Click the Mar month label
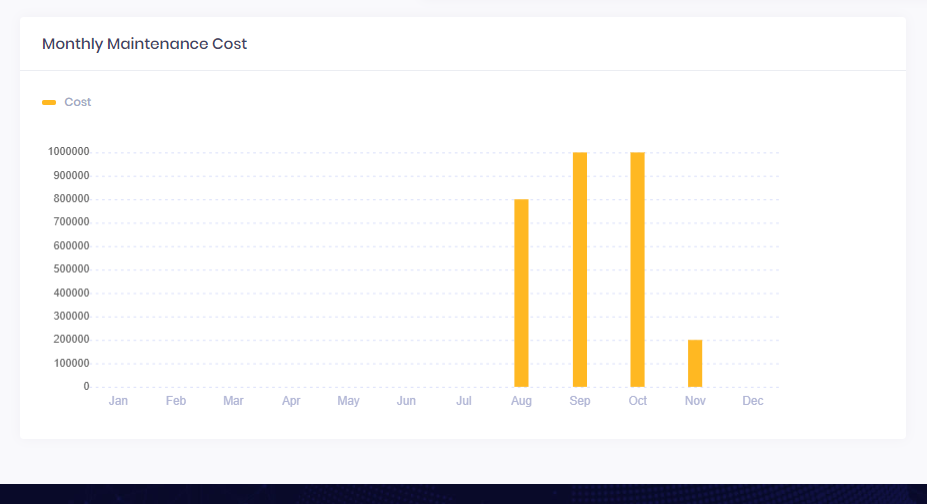927x504 pixels. click(233, 401)
